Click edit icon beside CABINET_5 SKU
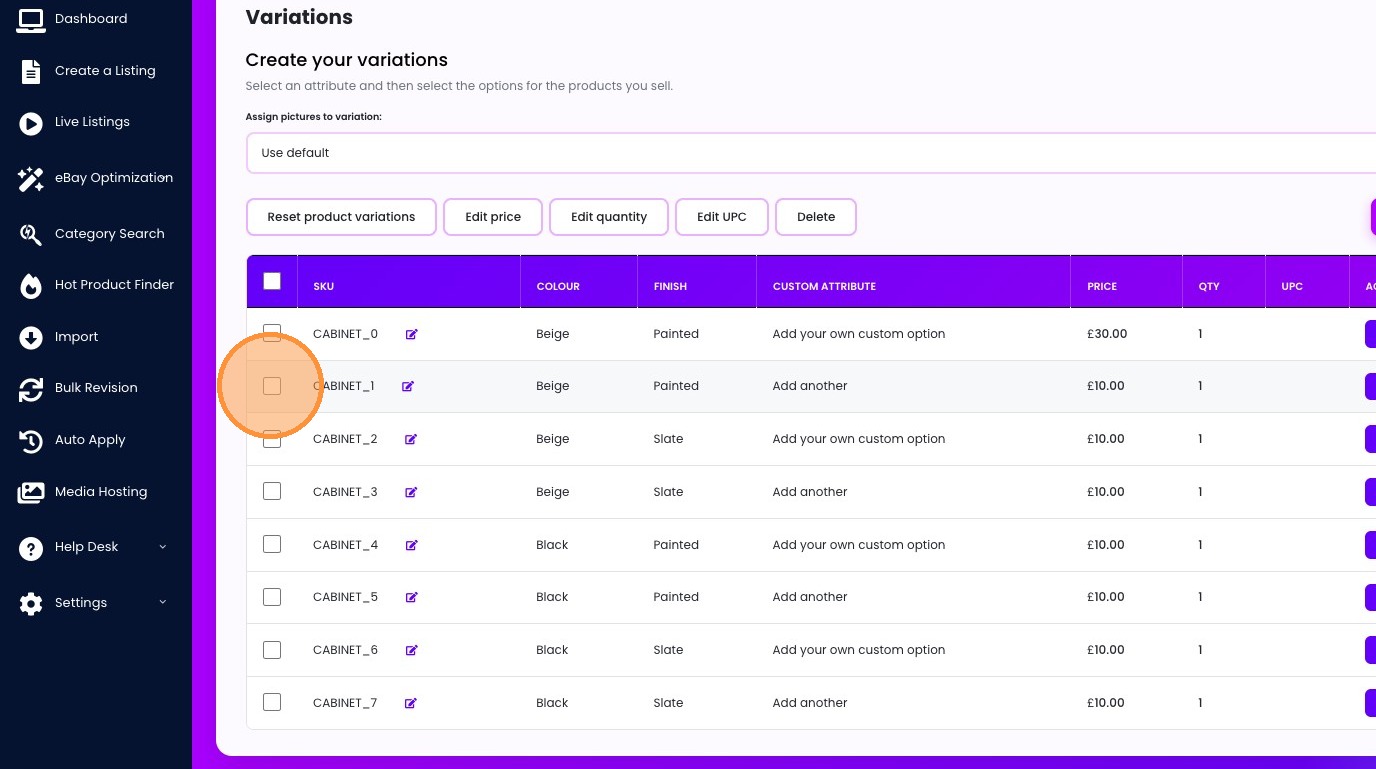This screenshot has height=769, width=1376. pos(411,598)
